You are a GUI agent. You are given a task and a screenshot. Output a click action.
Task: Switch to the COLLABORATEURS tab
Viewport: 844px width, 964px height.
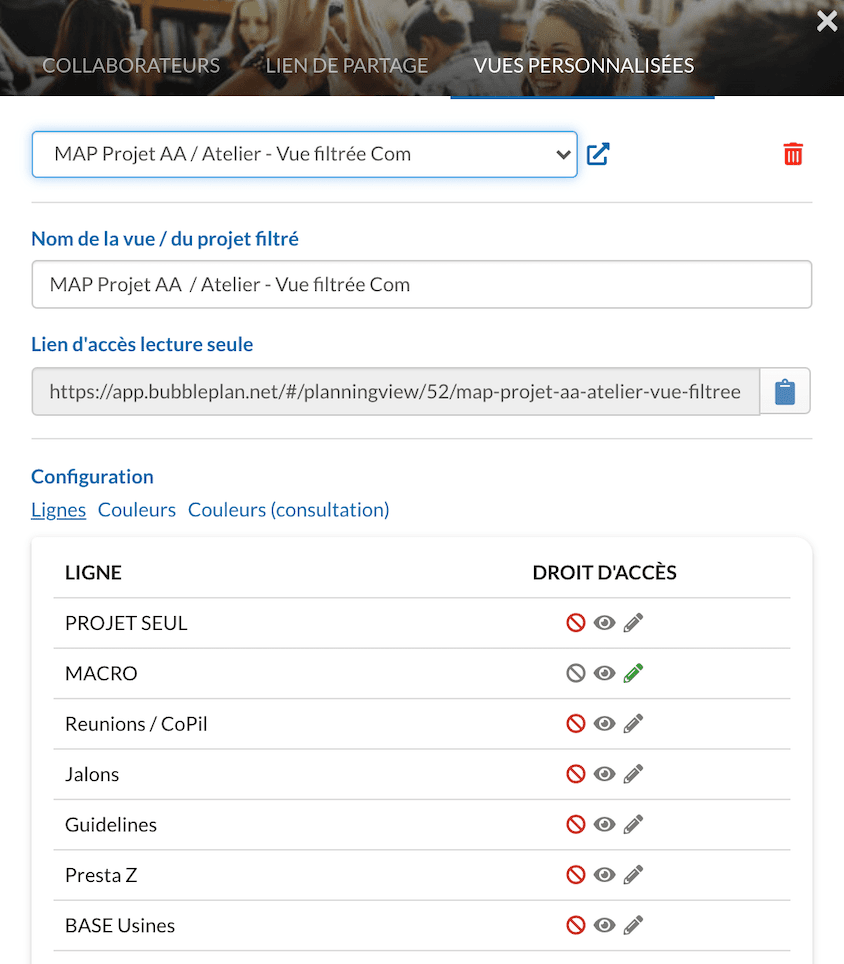[x=131, y=66]
